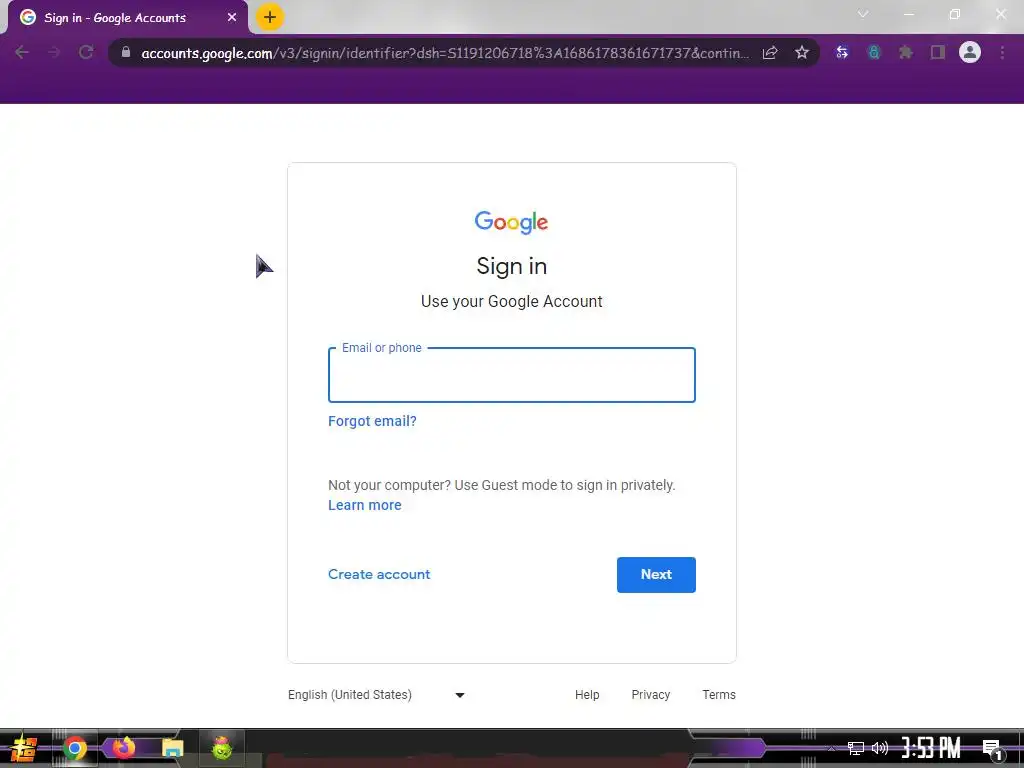The width and height of the screenshot is (1024, 768).
Task: Click the back navigation arrow
Action: click(22, 52)
